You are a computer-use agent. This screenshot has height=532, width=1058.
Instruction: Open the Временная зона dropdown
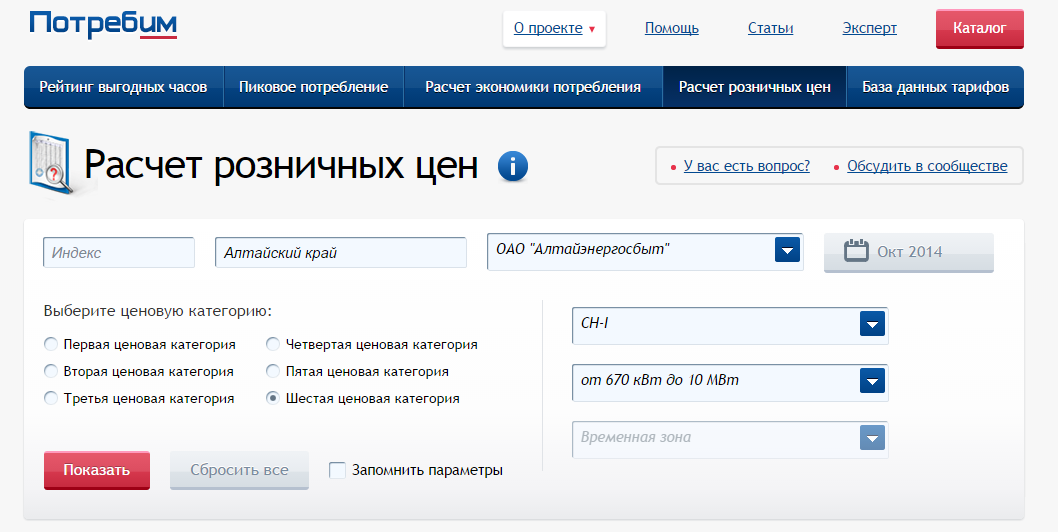coord(730,440)
